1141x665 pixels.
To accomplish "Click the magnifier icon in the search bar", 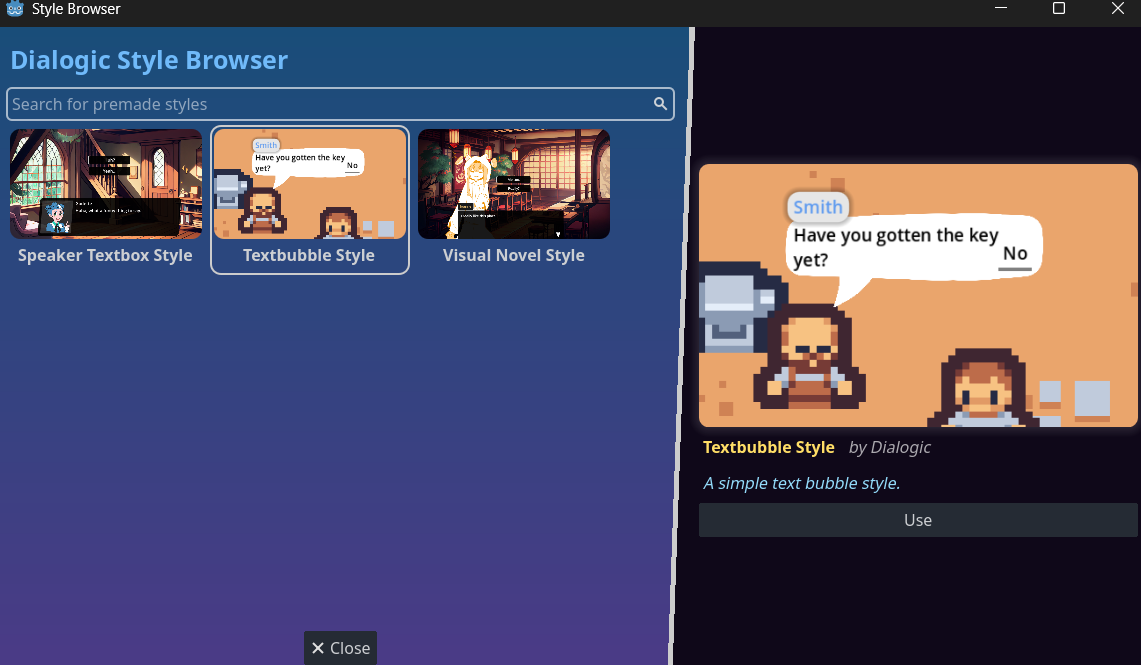I will pyautogui.click(x=660, y=104).
